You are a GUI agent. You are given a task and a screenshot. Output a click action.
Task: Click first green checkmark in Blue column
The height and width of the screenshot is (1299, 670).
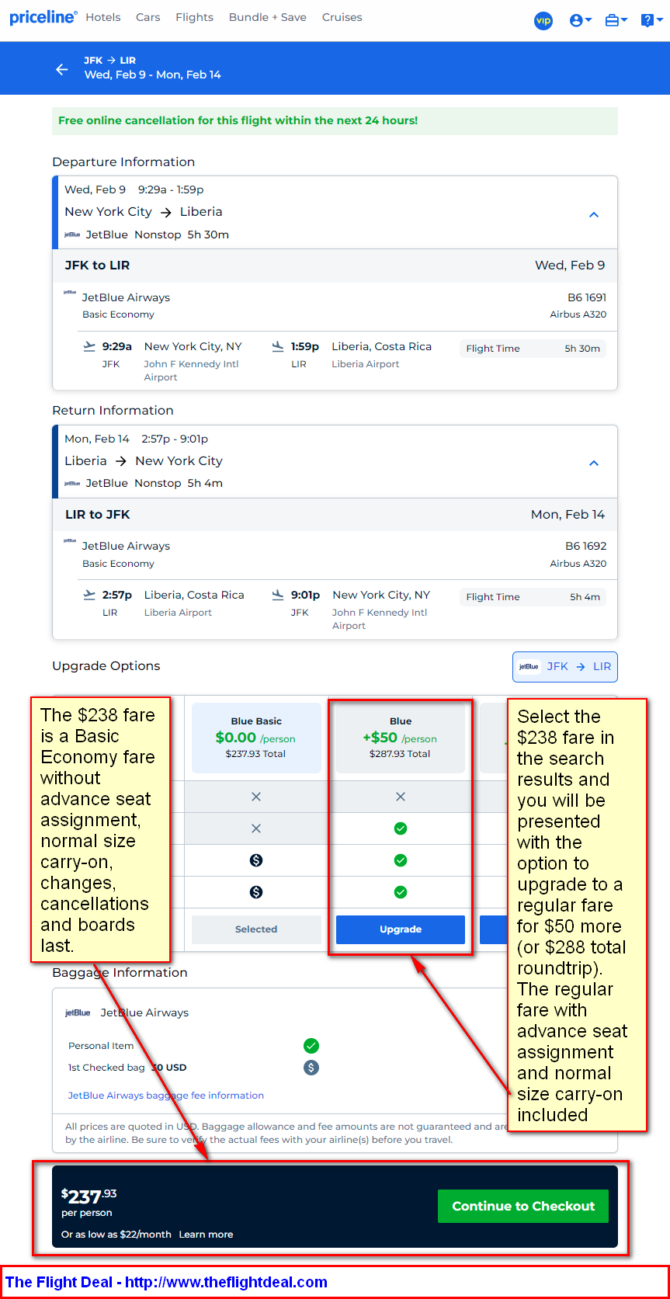[400, 828]
